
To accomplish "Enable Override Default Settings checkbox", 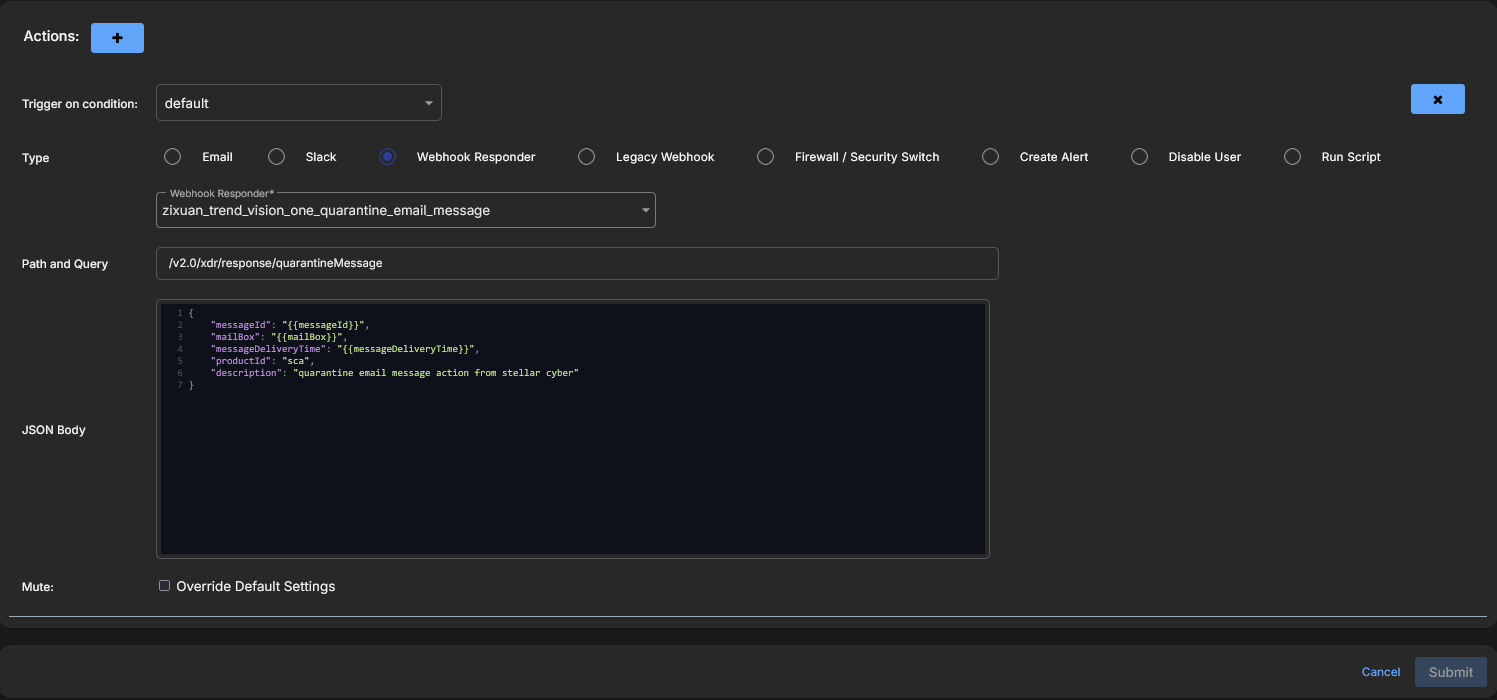I will 165,586.
